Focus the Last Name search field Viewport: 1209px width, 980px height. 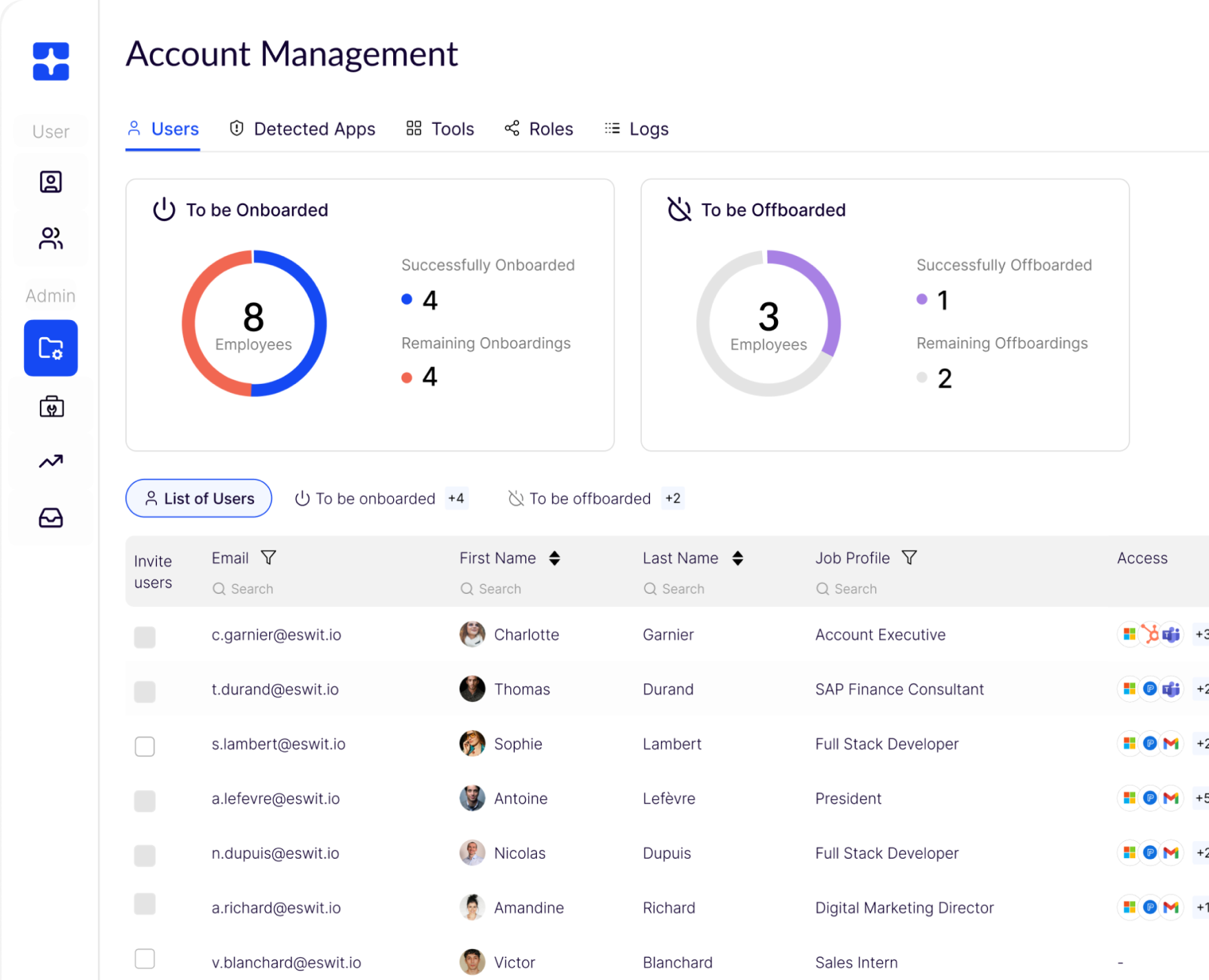click(x=683, y=589)
